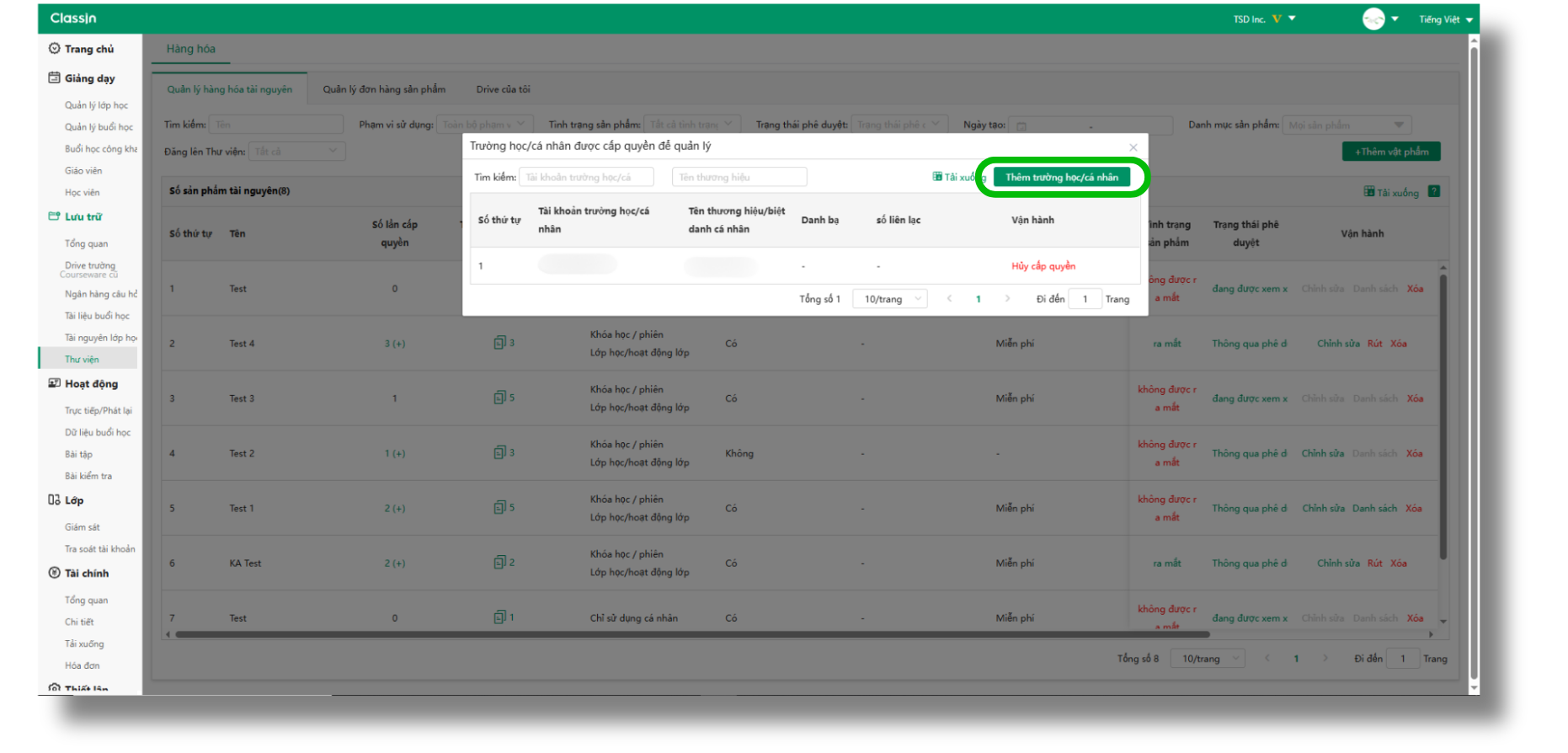Image resolution: width=1568 pixels, height=753 pixels.
Task: Click the Giảng dạy calendar icon
Action: pyautogui.click(x=55, y=78)
